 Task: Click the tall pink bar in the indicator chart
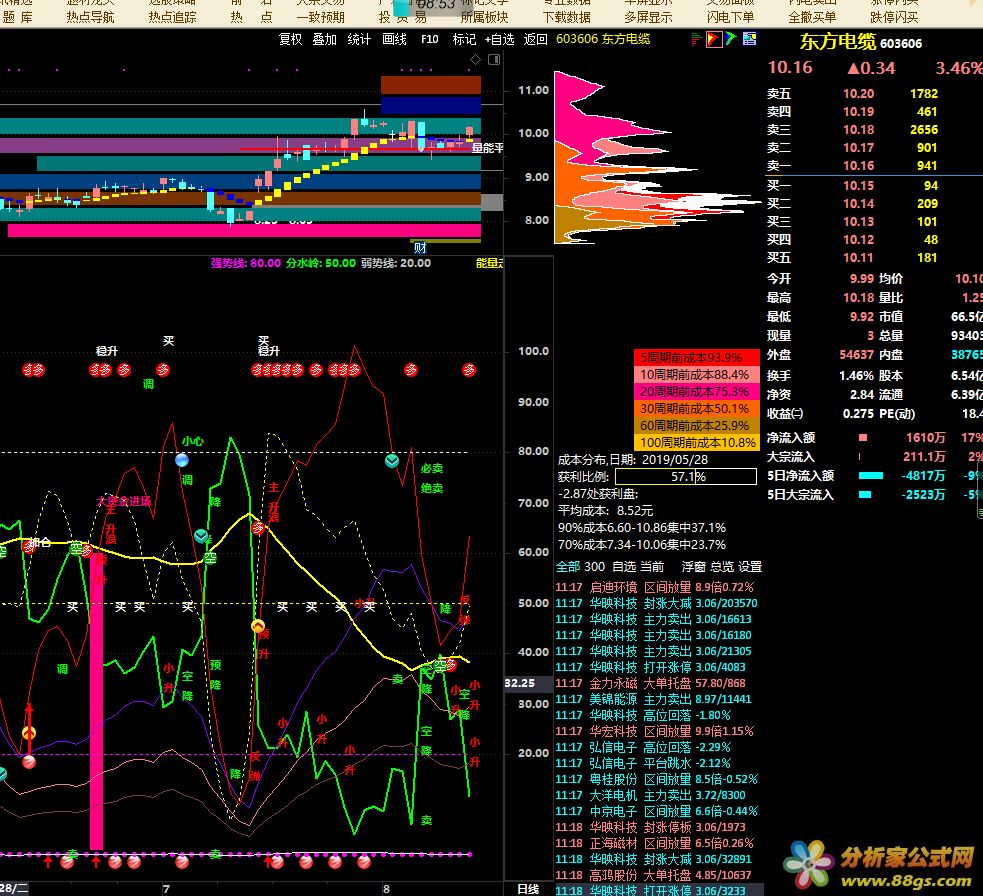tap(97, 702)
